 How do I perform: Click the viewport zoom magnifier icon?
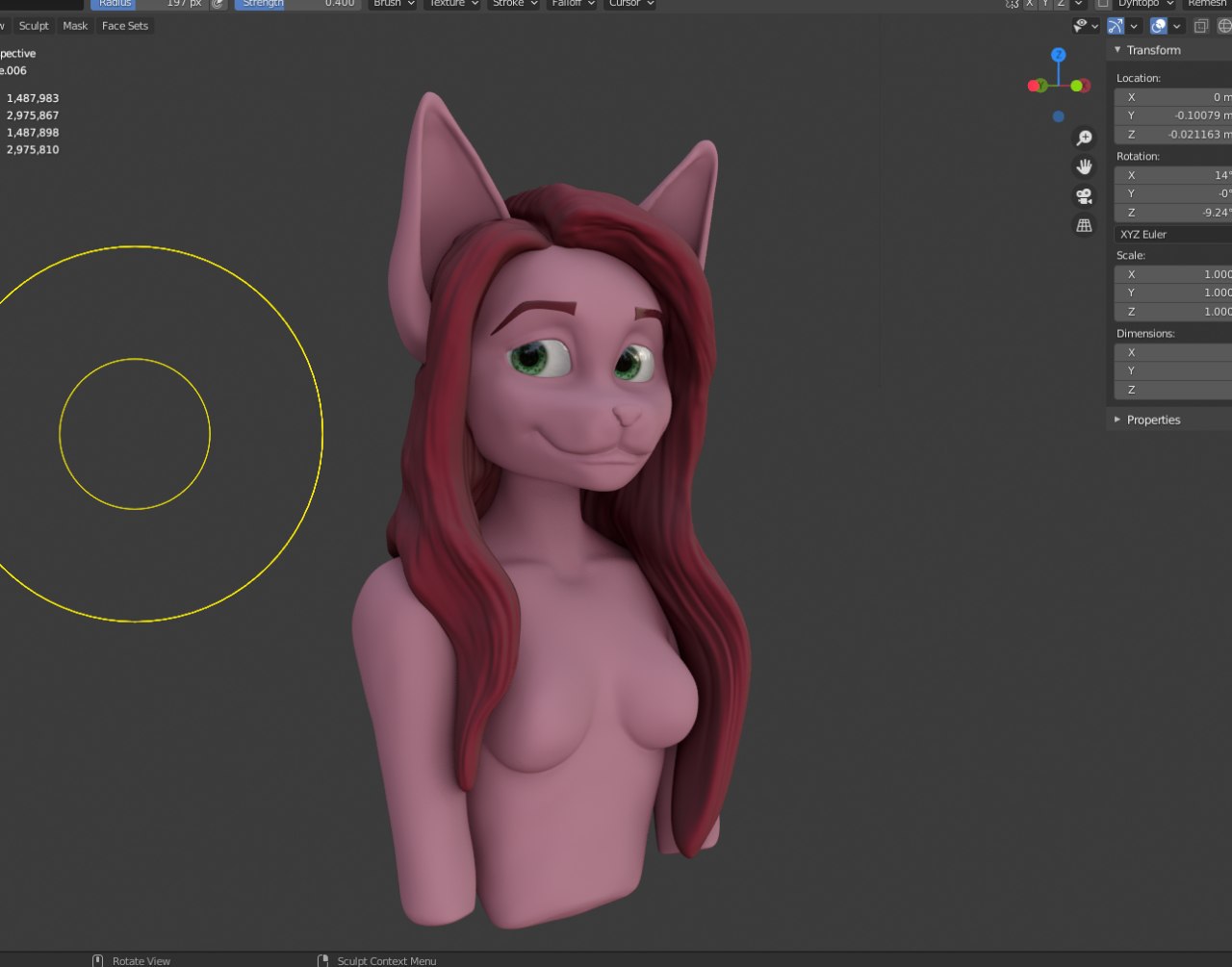point(1085,139)
